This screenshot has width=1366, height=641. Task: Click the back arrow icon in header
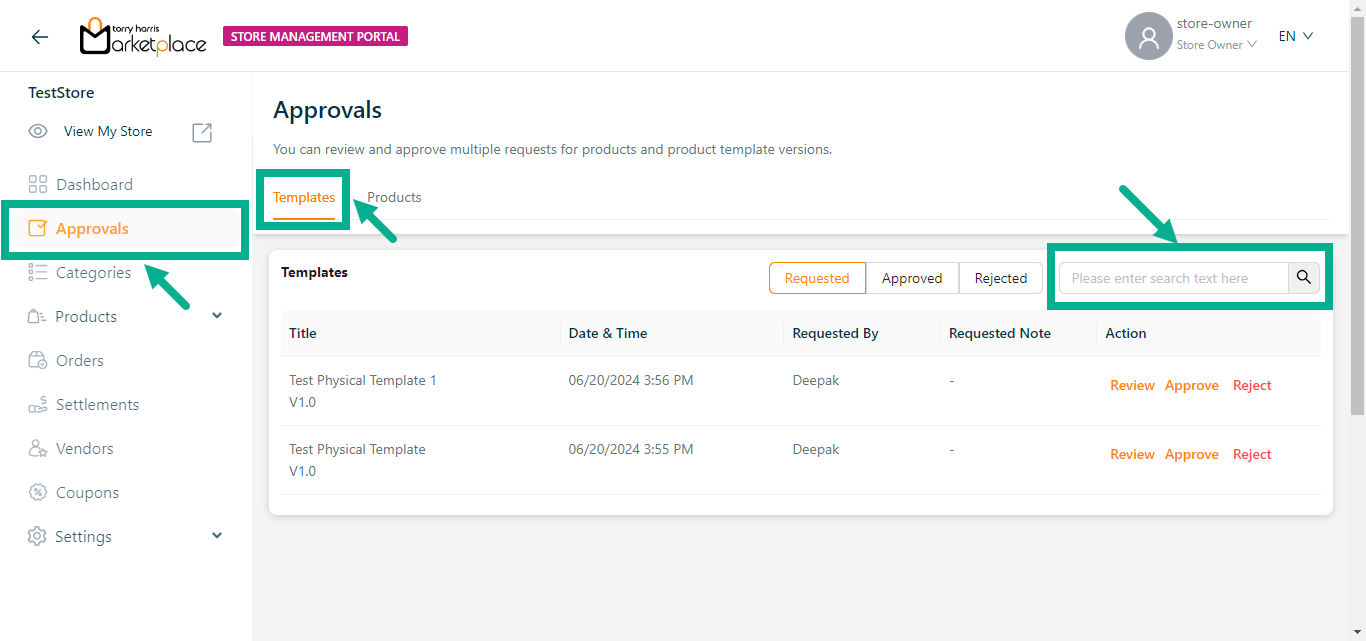(x=39, y=37)
